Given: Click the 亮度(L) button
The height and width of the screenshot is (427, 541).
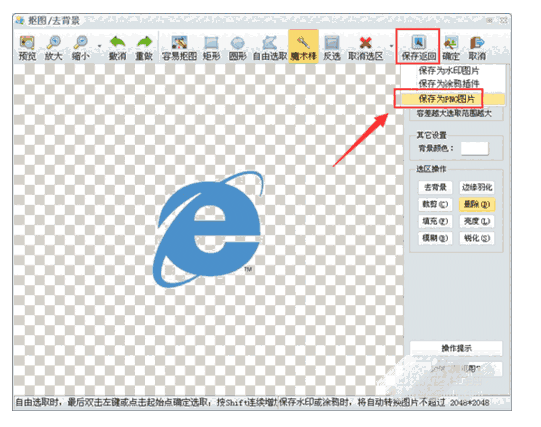Looking at the screenshot, I should pos(477,221).
